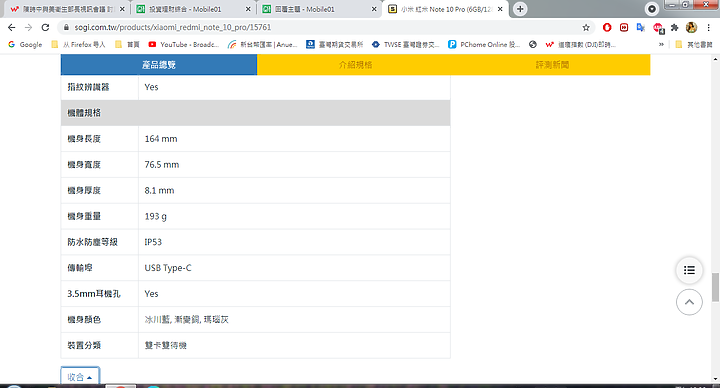This screenshot has width=720, height=388.
Task: Focus the address bar URL field
Action: tap(321, 28)
